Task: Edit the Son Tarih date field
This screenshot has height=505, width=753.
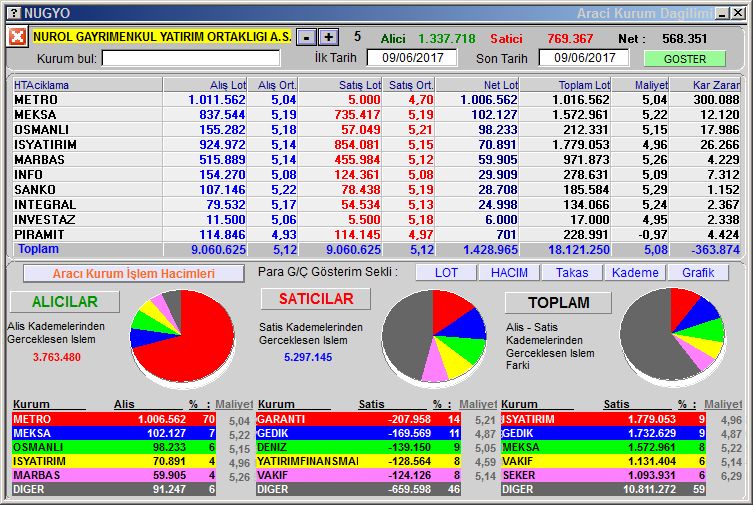Action: click(x=583, y=58)
